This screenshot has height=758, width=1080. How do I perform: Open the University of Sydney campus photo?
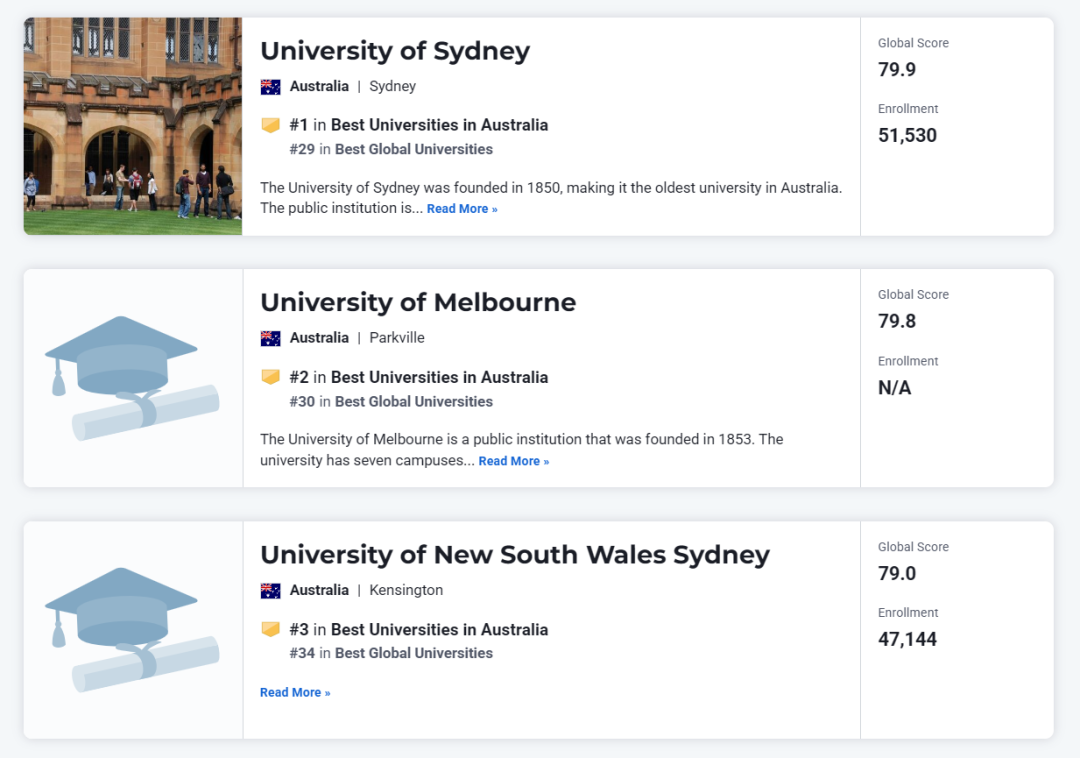tap(132, 126)
